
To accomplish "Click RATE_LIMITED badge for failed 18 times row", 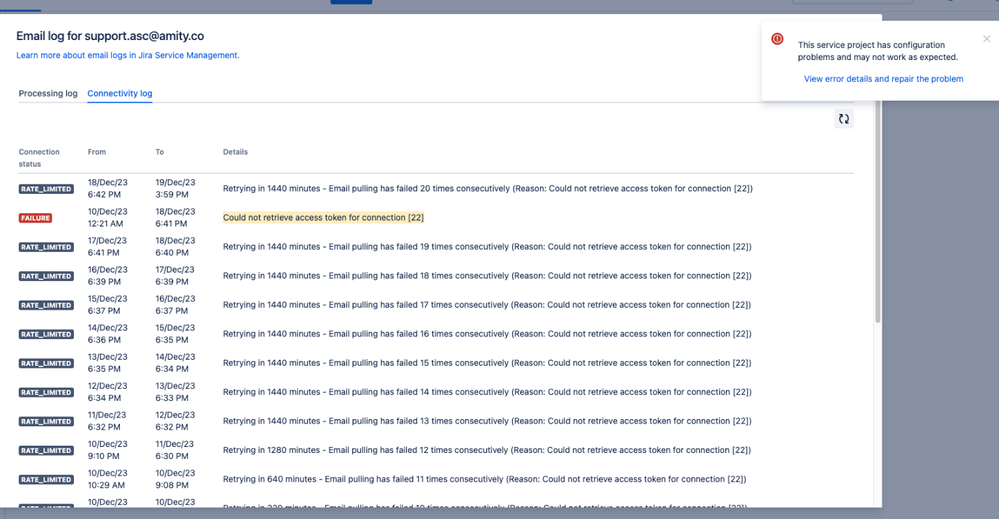I will [46, 276].
